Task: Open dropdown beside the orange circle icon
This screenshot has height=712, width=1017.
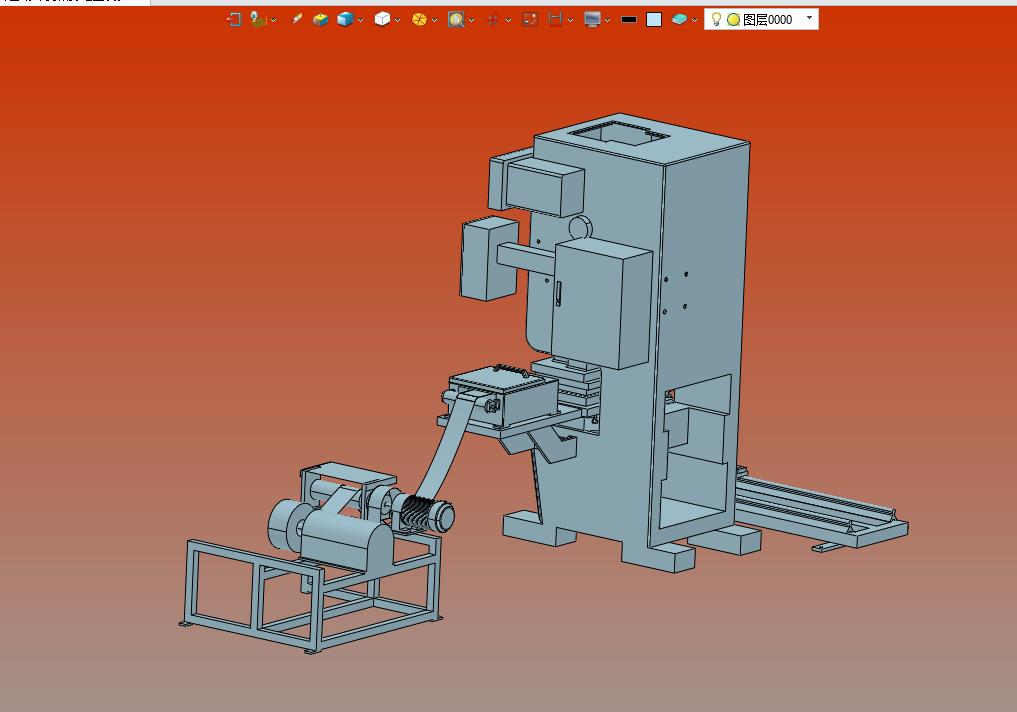Action: 435,20
